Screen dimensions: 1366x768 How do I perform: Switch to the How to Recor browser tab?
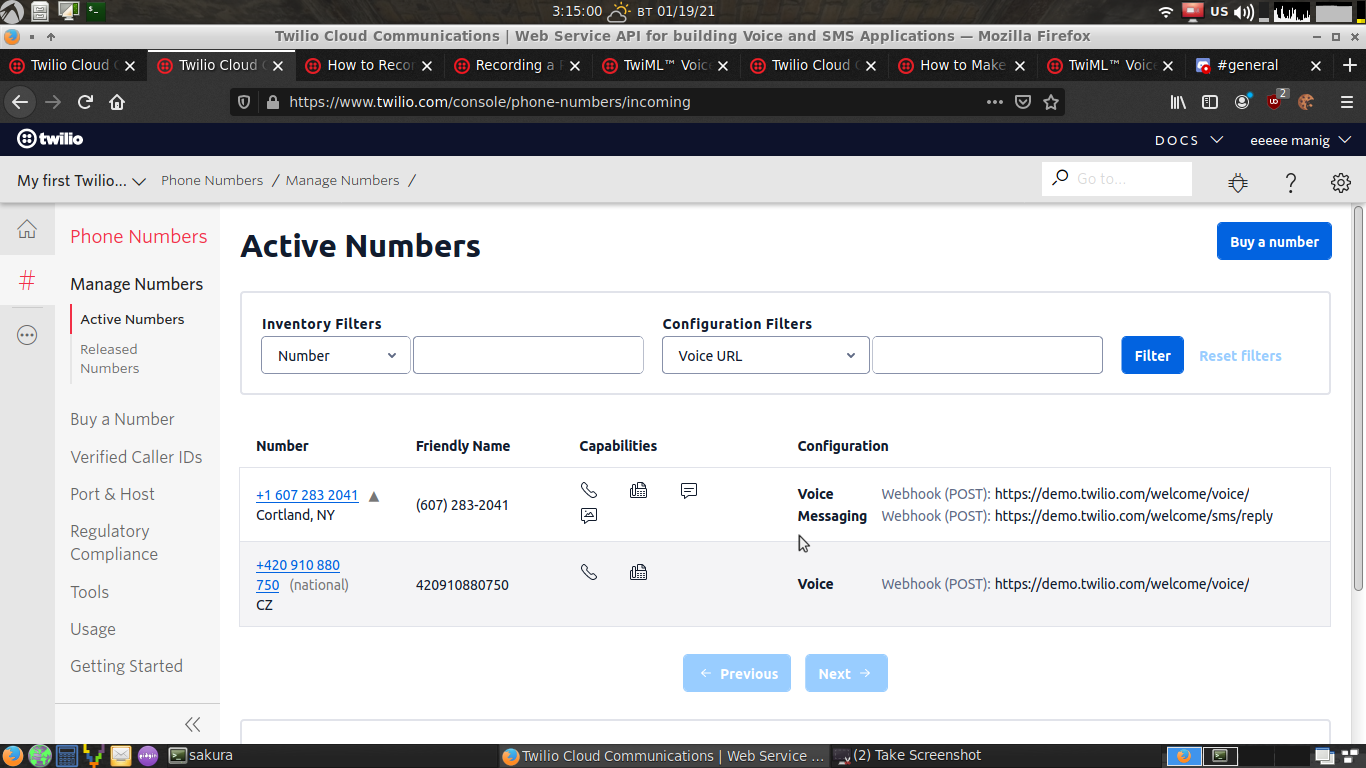click(370, 65)
